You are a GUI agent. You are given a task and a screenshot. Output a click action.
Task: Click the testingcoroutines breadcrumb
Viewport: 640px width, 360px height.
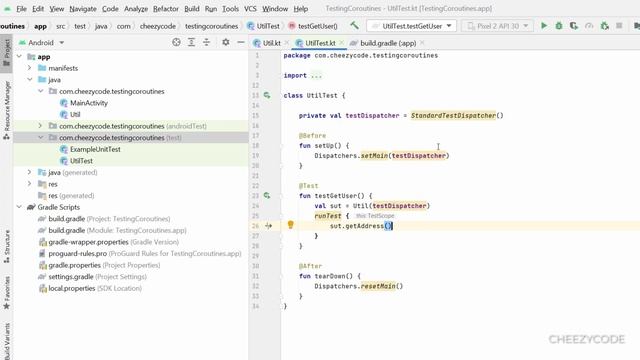point(211,26)
